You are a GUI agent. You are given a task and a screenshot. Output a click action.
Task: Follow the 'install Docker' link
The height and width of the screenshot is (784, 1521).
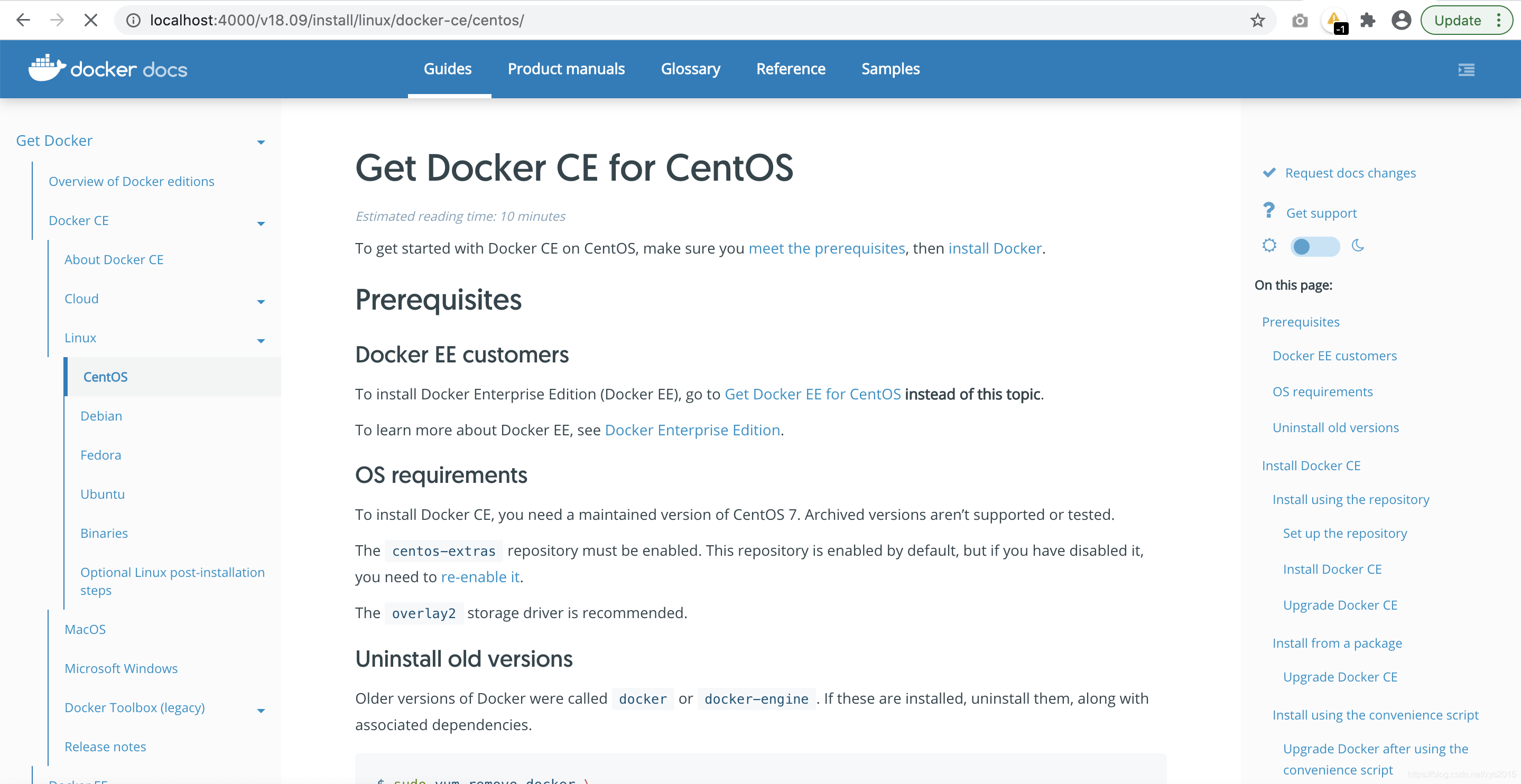click(x=995, y=248)
